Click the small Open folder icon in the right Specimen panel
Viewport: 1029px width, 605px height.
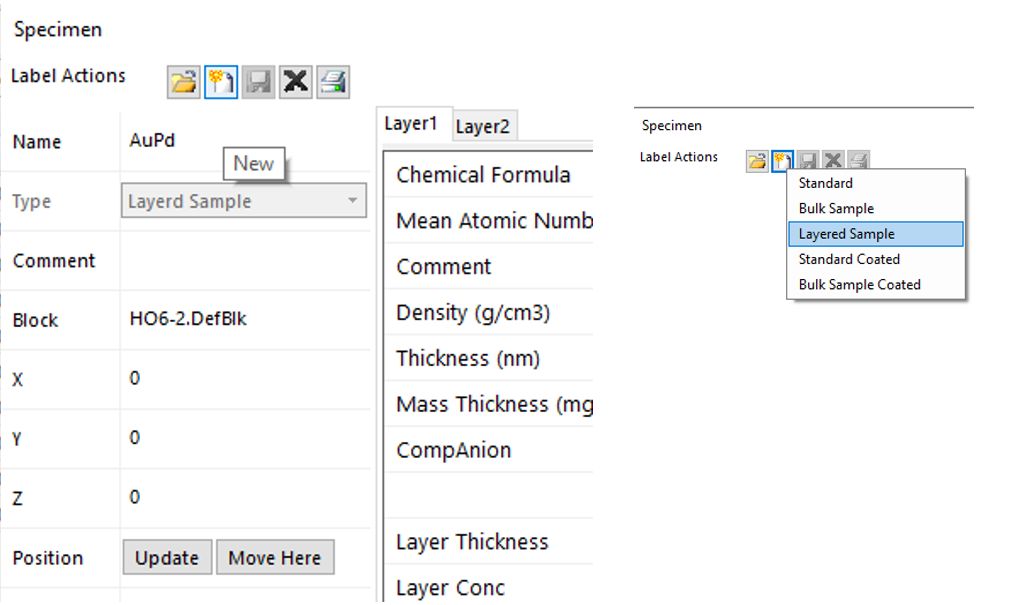pyautogui.click(x=757, y=160)
